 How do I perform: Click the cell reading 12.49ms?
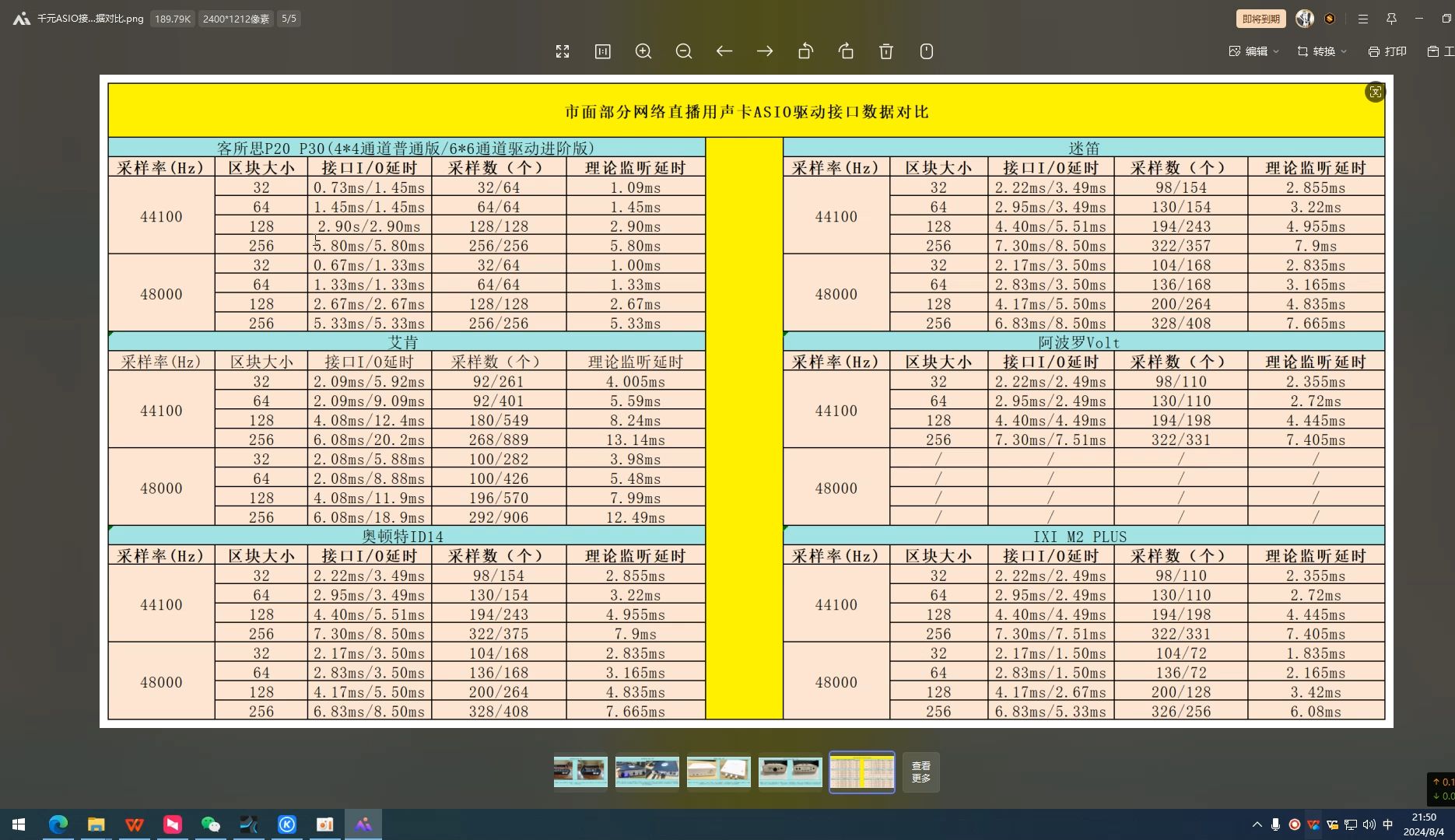636,517
